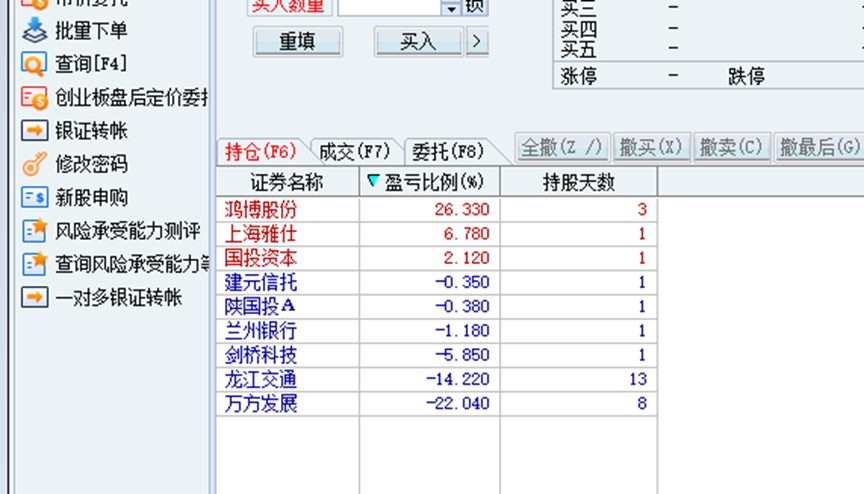Open 银证转帐 transfer arrow icon
Viewport: 864px width, 494px height.
[x=34, y=131]
